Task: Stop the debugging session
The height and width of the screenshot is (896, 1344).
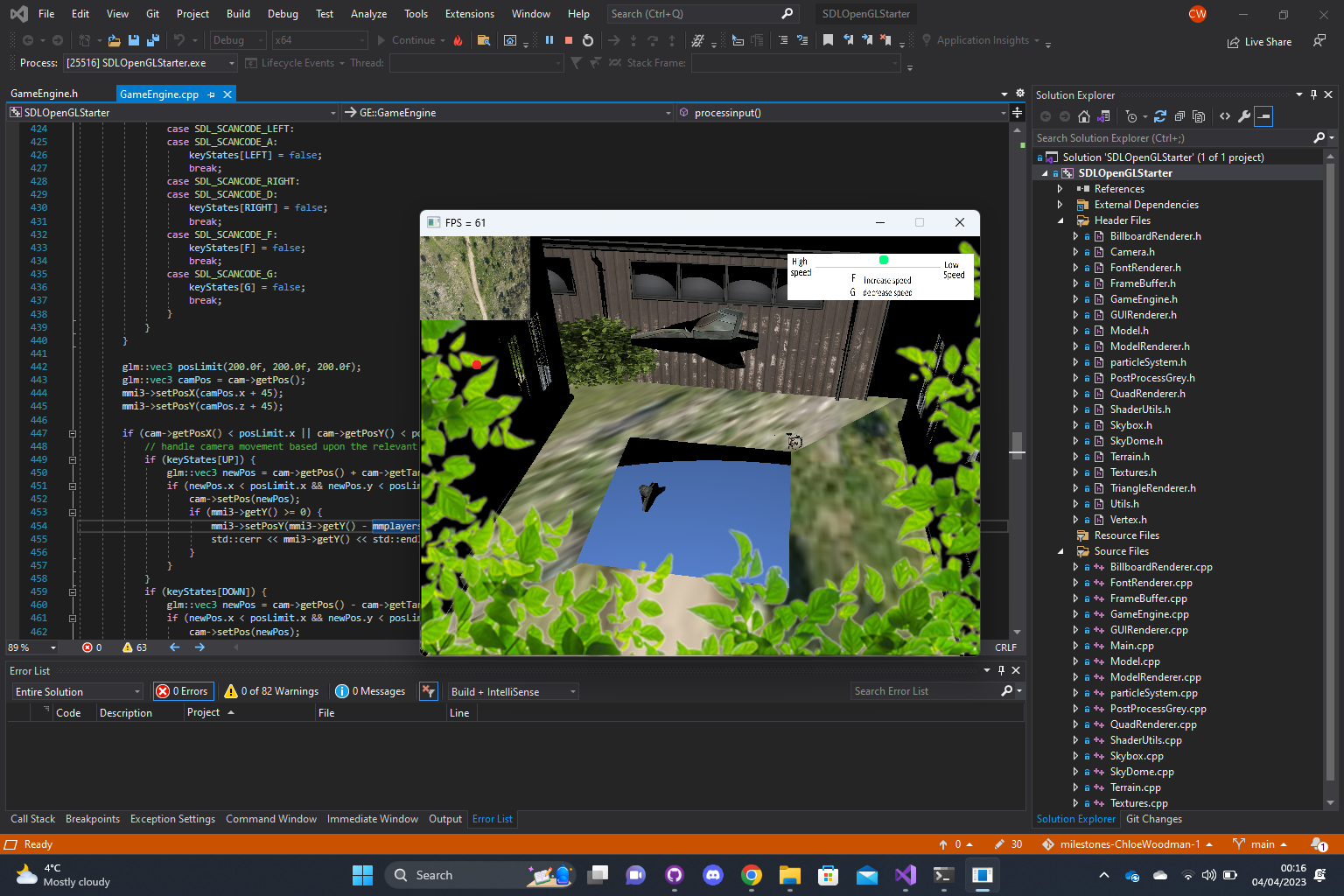Action: click(568, 40)
